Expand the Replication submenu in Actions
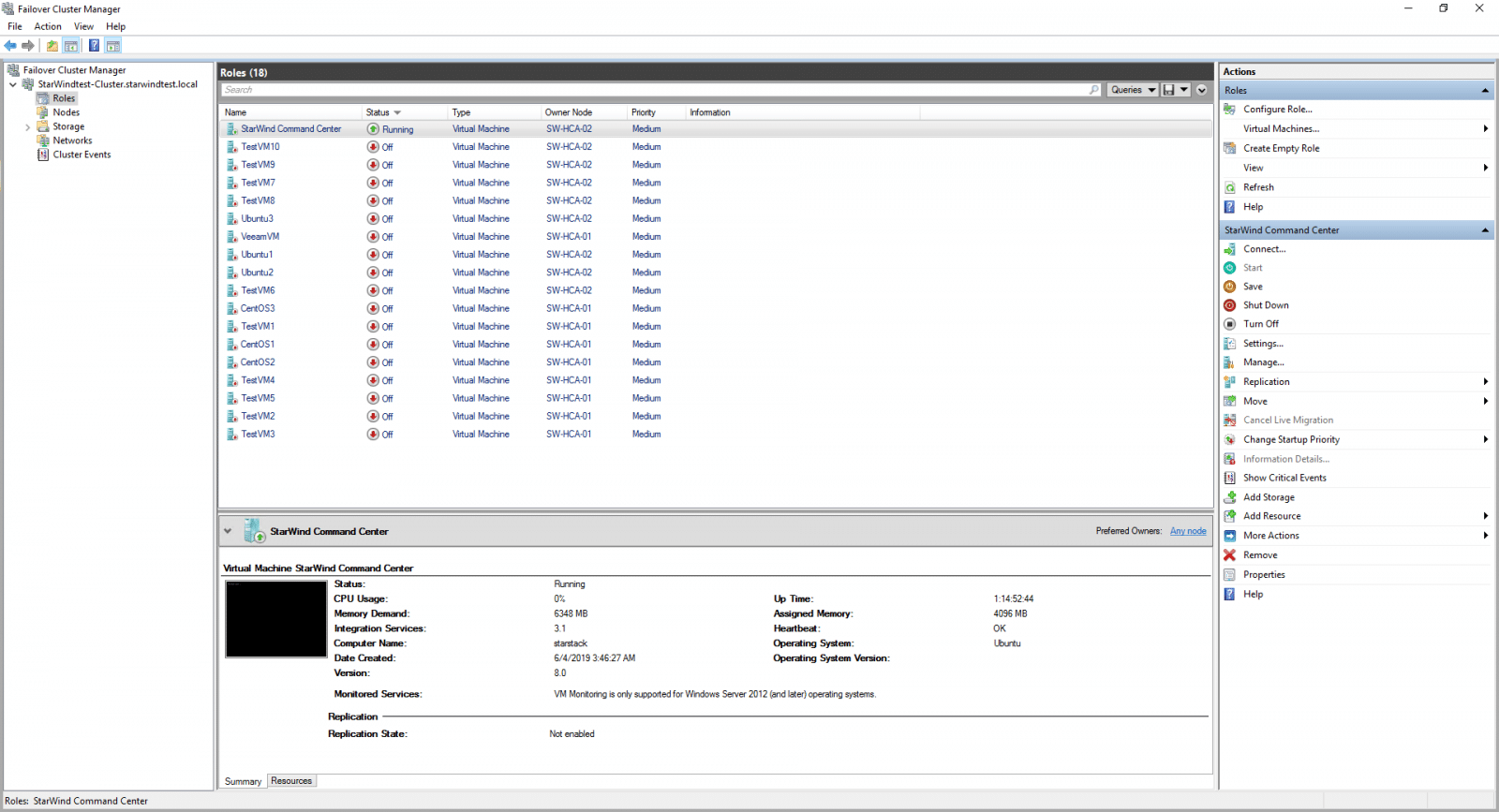This screenshot has height=812, width=1499. click(1486, 381)
